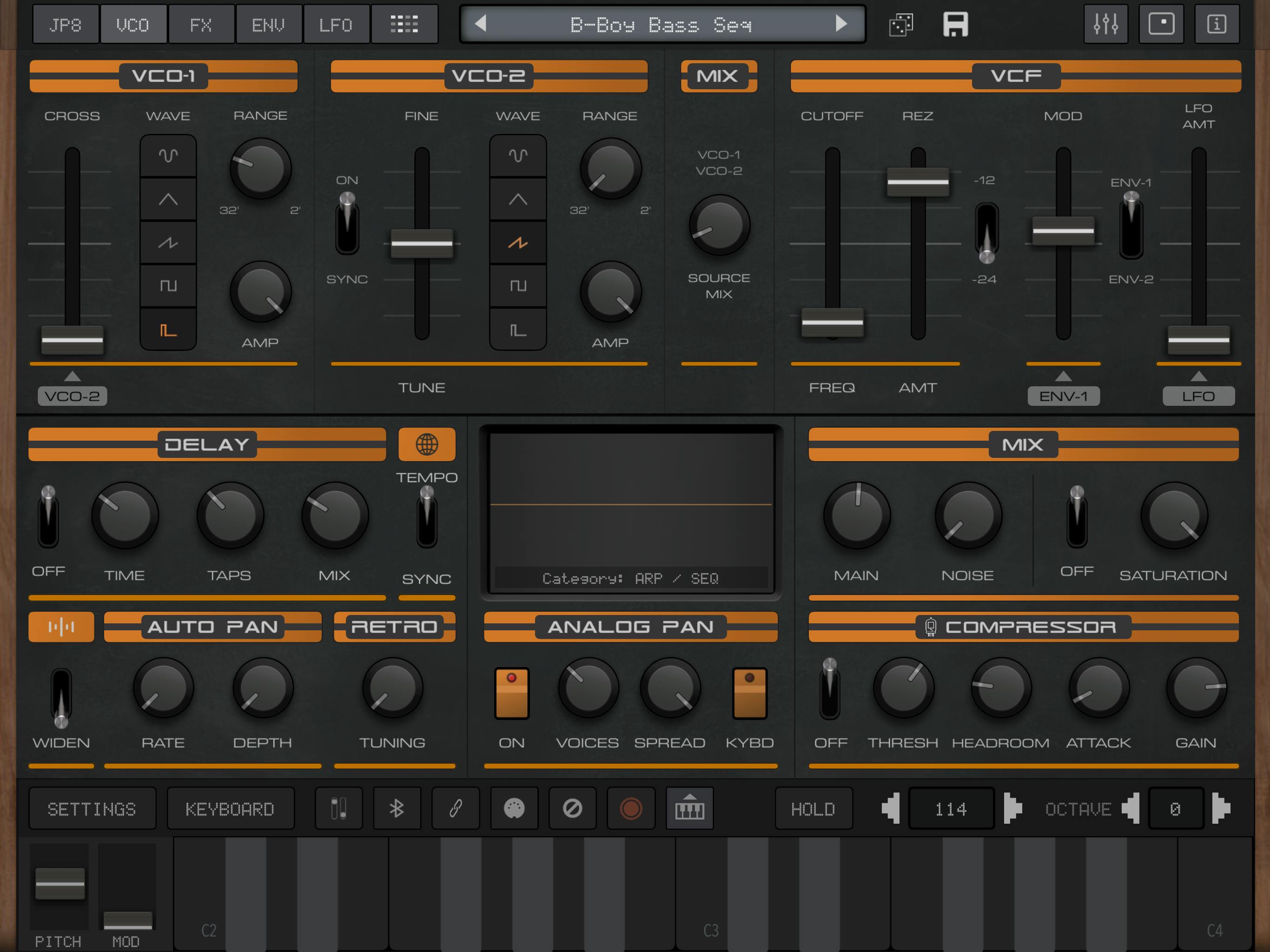Select VCO-2 sine waveform
This screenshot has height=952, width=1270.
click(x=518, y=156)
